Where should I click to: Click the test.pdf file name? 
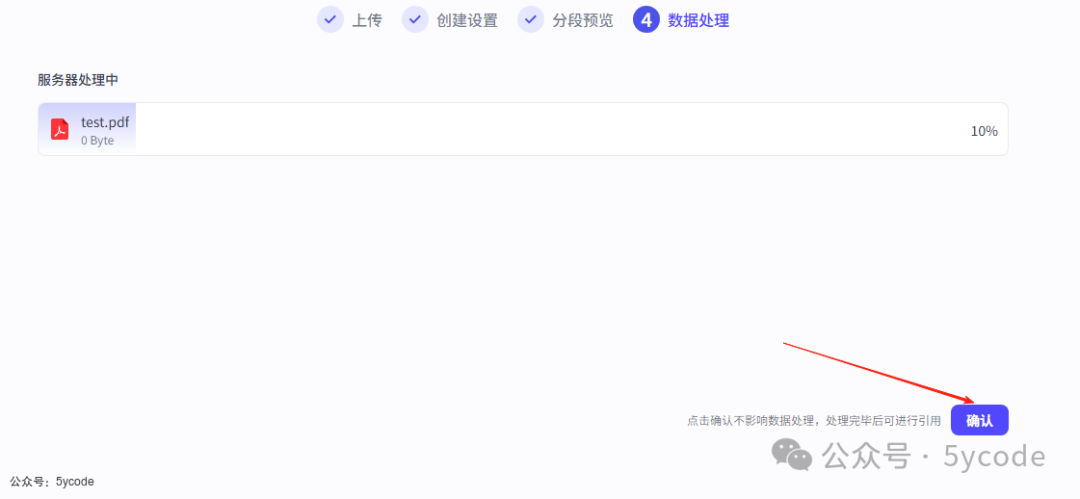(x=105, y=123)
